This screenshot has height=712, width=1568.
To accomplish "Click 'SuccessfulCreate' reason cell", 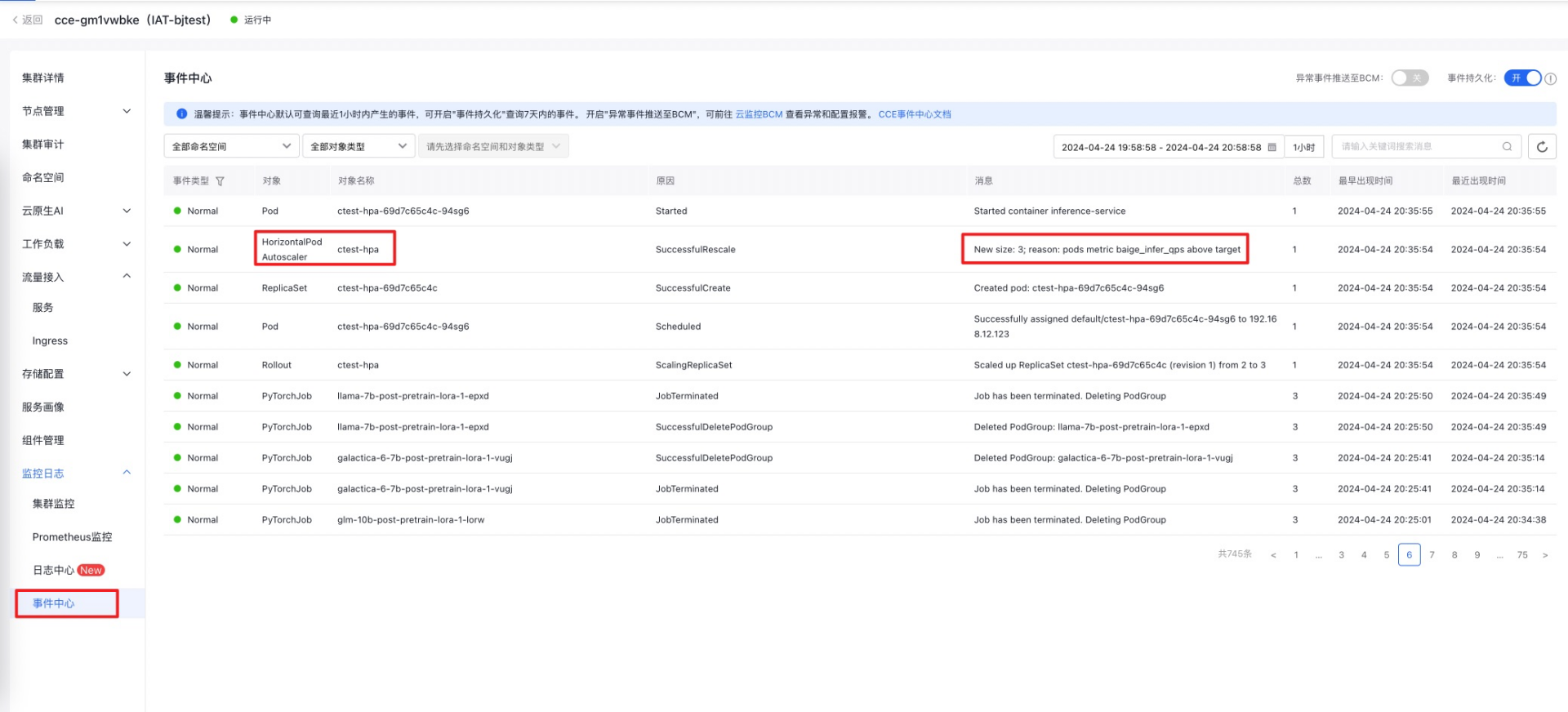I will click(693, 288).
